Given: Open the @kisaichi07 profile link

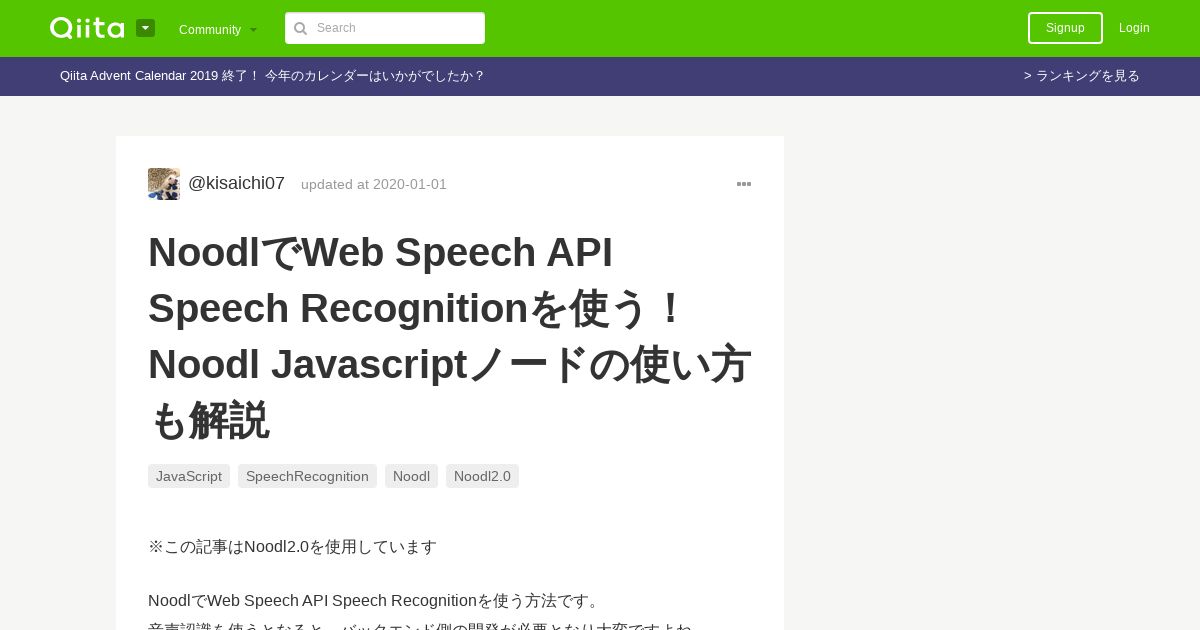Looking at the screenshot, I should [x=236, y=183].
